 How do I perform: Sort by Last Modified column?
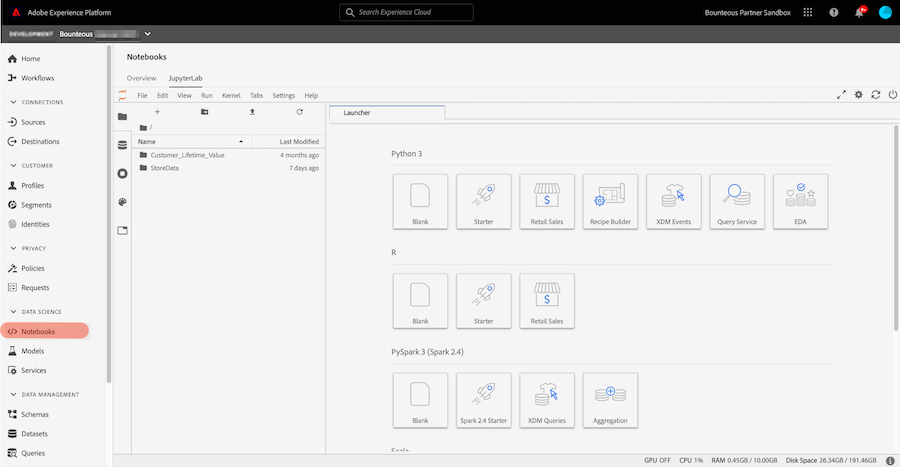point(289,141)
